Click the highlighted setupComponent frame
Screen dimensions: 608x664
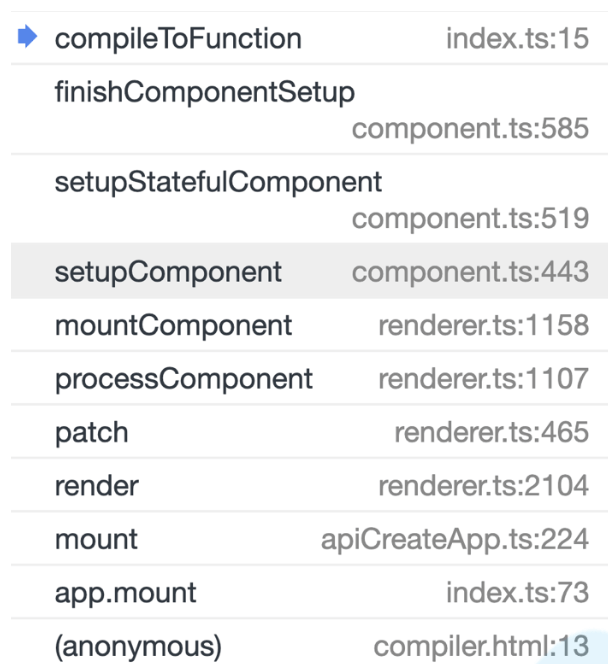(168, 272)
